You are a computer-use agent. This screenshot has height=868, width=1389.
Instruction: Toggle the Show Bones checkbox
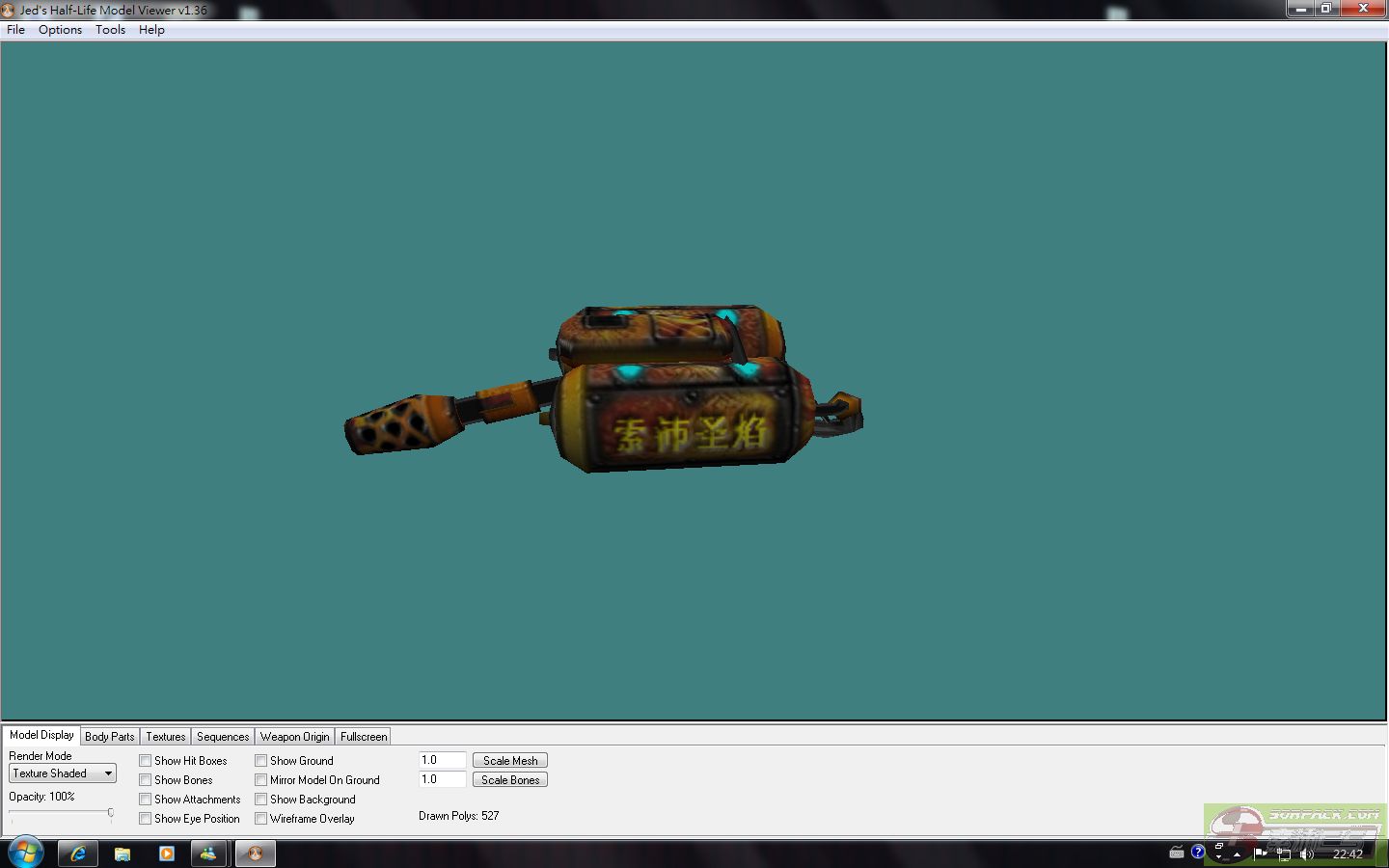(146, 780)
